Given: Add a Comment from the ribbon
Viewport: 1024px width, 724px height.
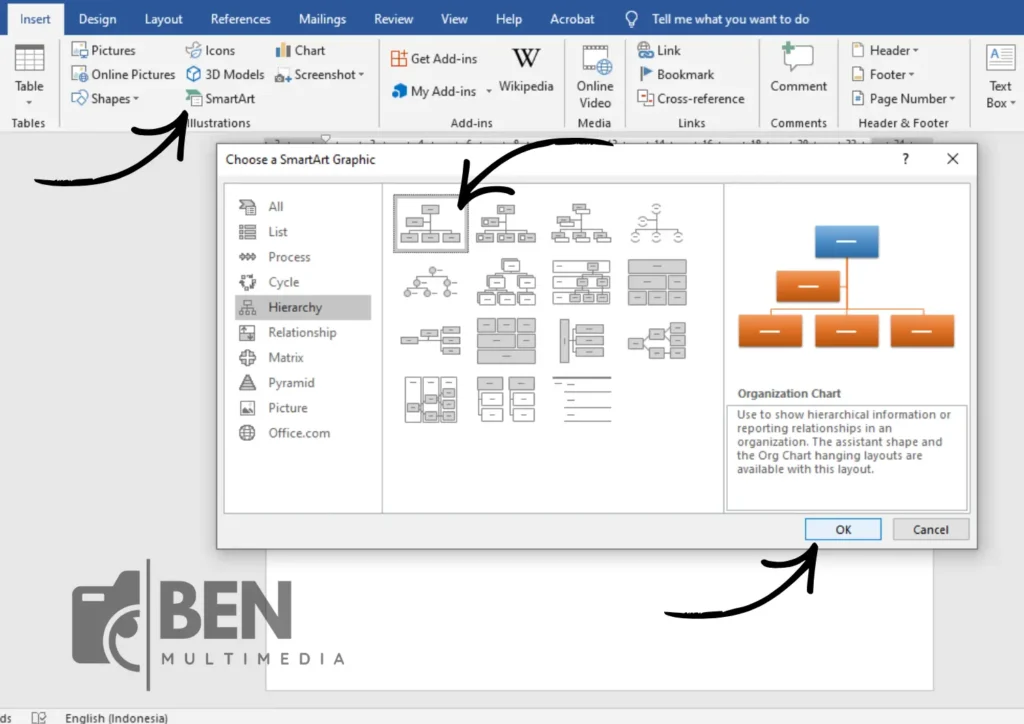Looking at the screenshot, I should click(x=798, y=70).
